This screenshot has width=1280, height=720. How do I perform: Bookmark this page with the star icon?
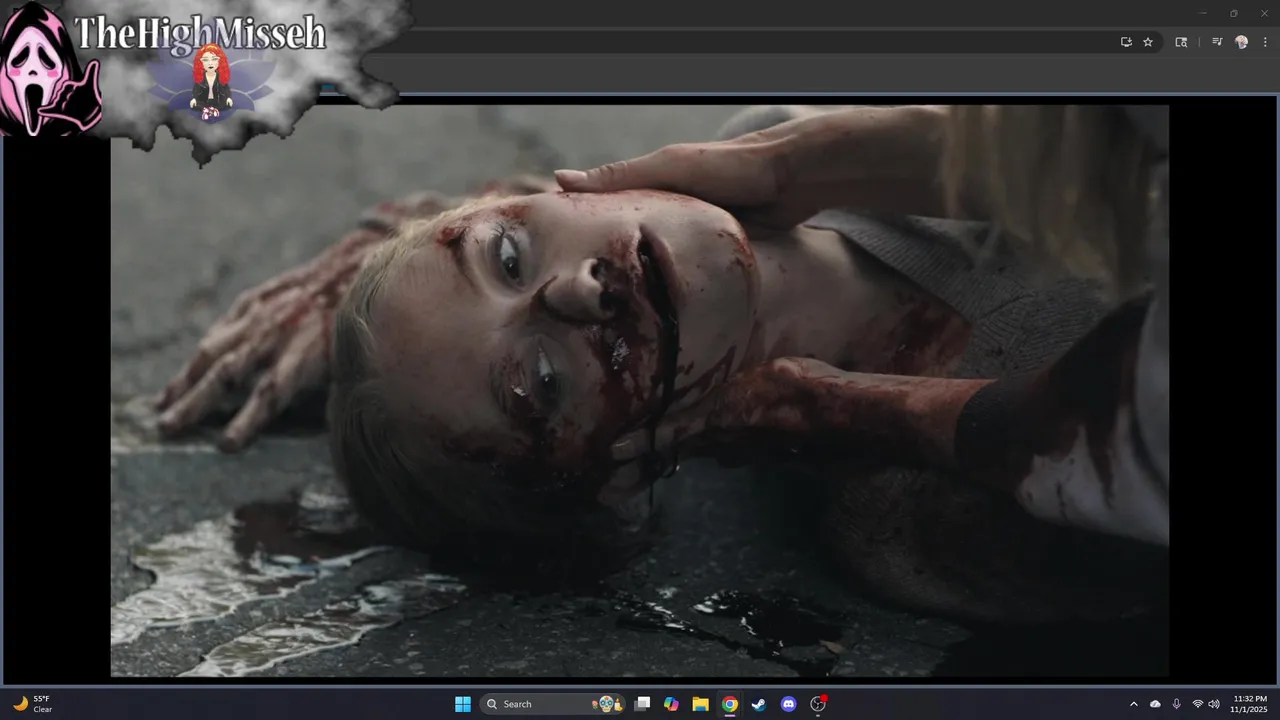1148,42
